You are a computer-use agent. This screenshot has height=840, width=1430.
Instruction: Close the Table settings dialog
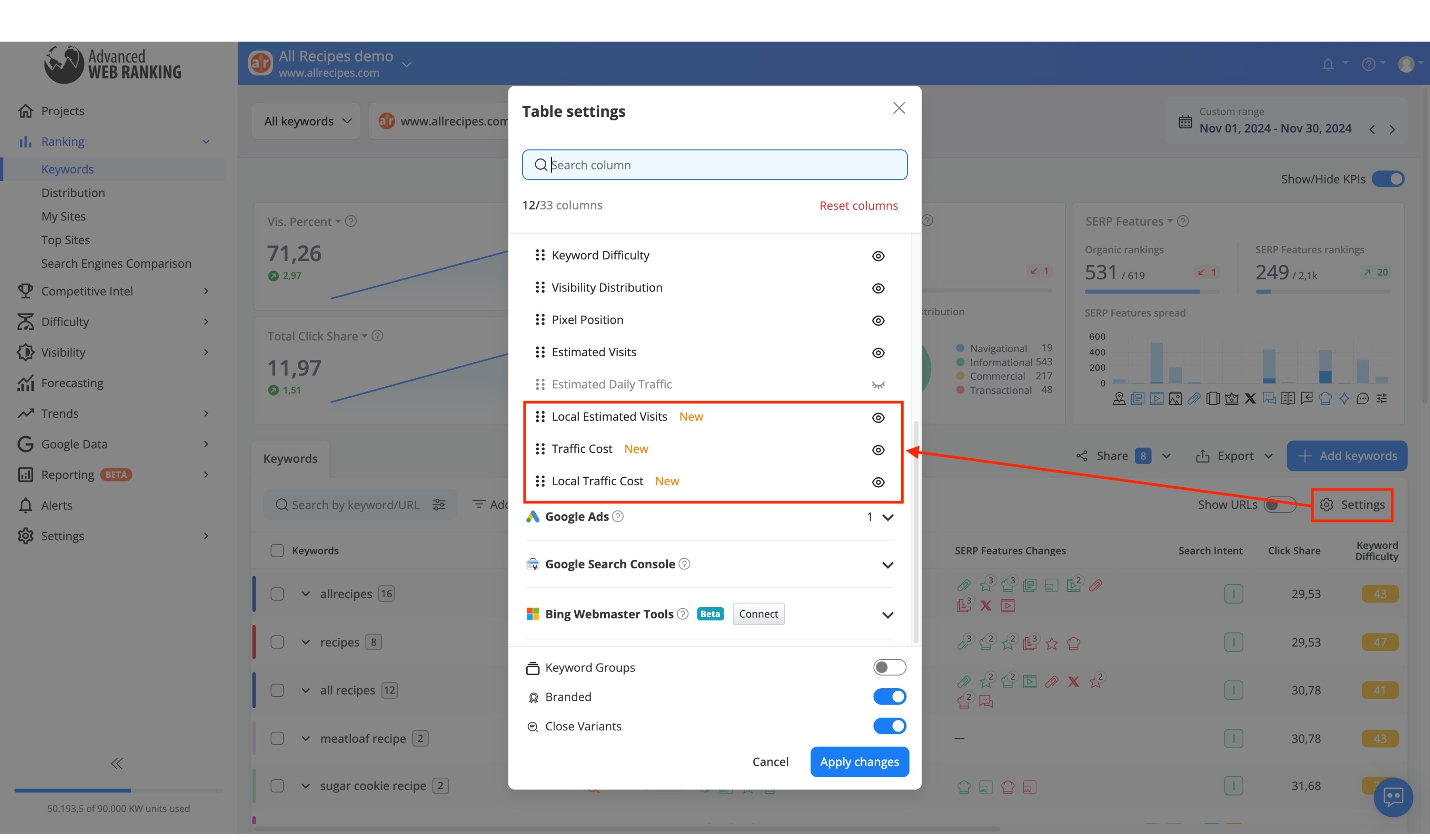coord(899,108)
